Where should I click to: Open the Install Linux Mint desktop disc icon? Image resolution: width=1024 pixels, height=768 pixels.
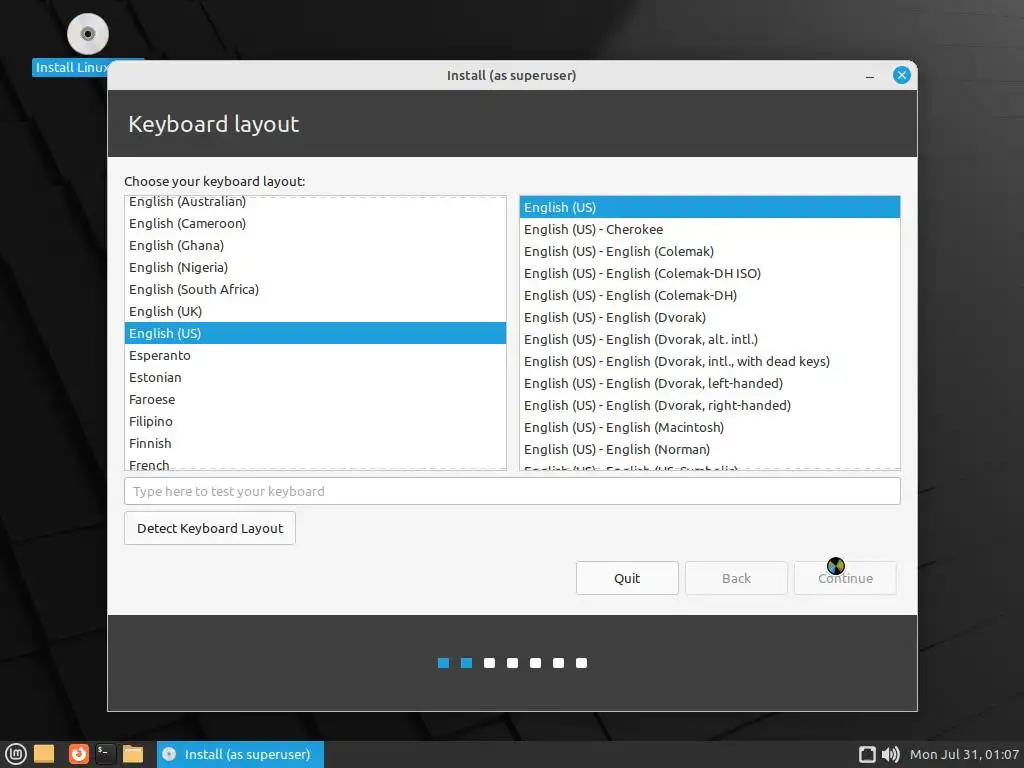click(88, 34)
